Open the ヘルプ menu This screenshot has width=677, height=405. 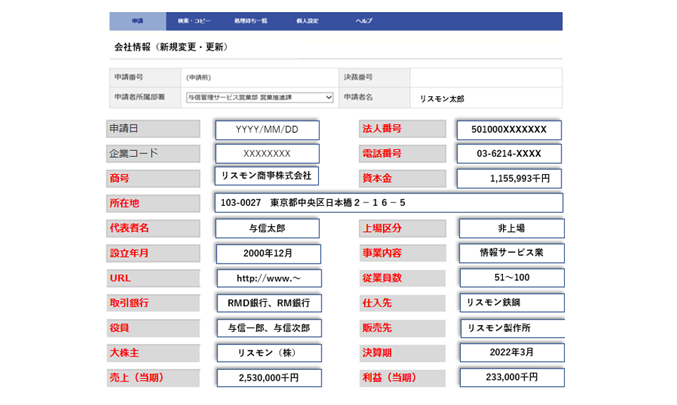(364, 21)
